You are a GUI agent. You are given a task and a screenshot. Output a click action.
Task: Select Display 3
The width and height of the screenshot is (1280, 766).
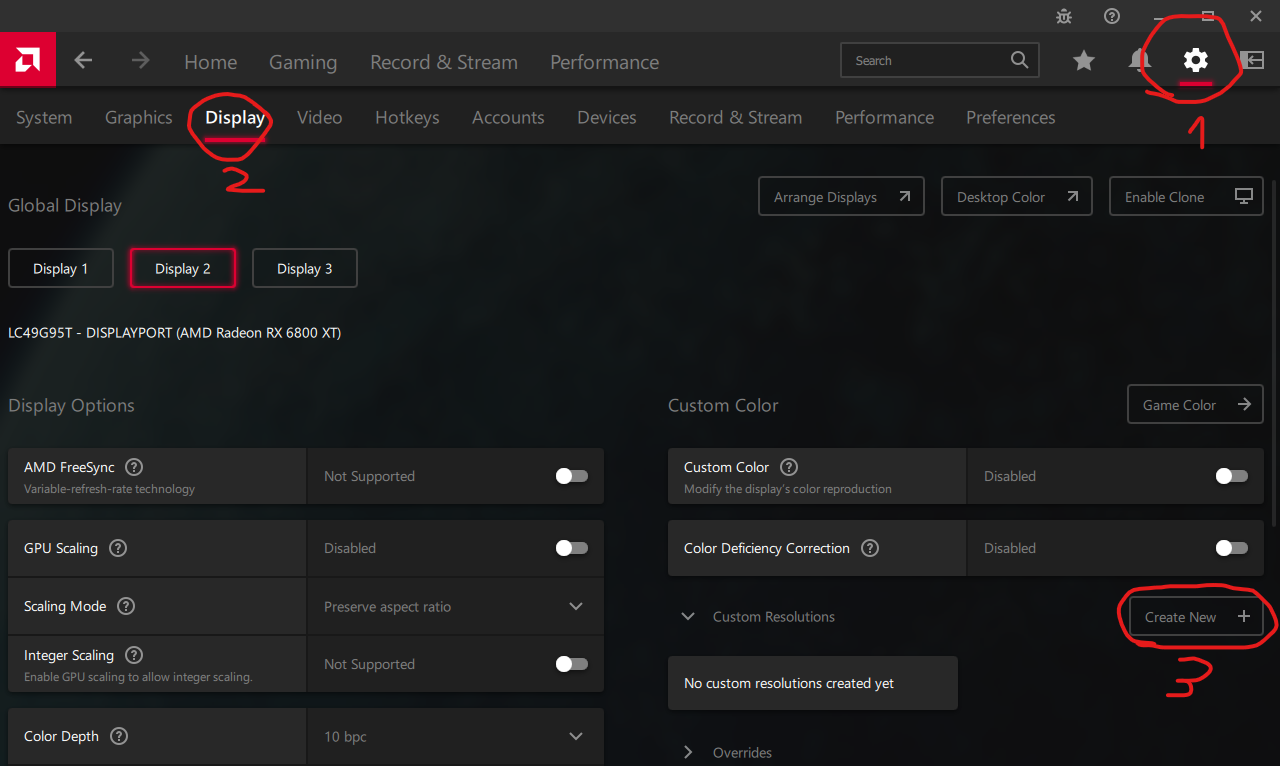point(305,268)
